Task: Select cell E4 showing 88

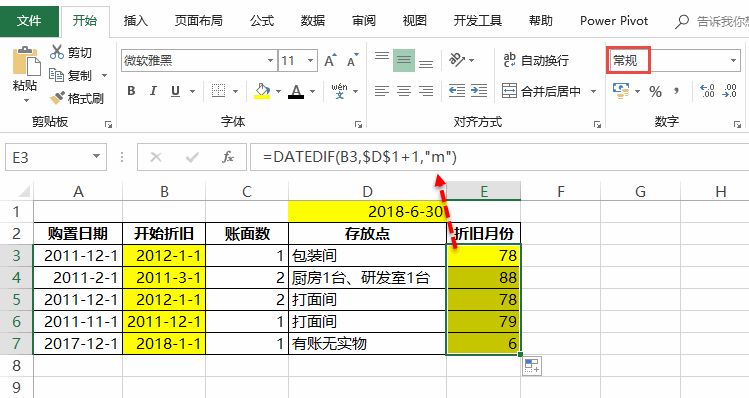Action: click(483, 278)
